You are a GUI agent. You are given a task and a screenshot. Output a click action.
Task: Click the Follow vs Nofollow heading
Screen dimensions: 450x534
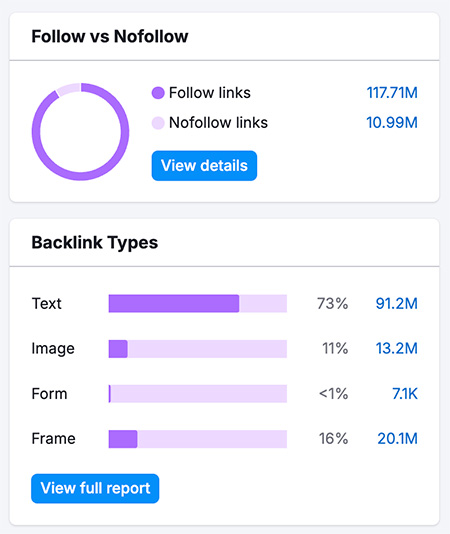point(110,36)
